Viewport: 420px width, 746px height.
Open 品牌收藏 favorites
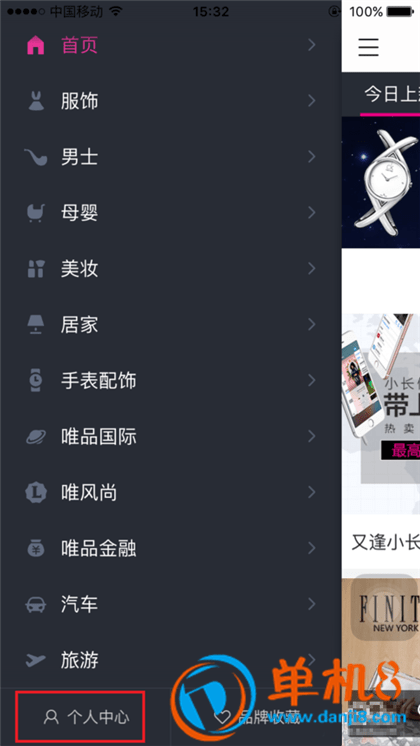pos(257,717)
